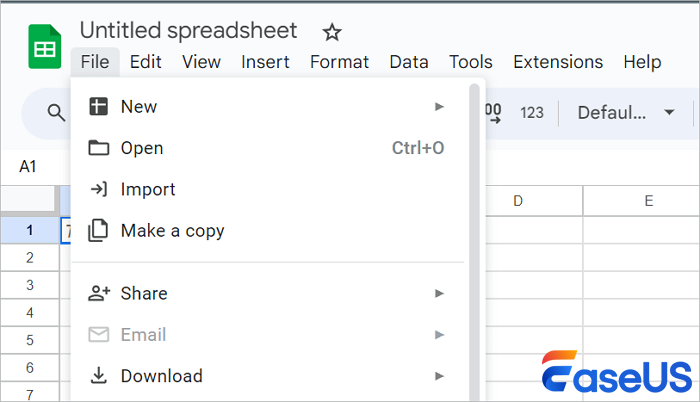Open the Edit menu
700x402 pixels.
click(146, 62)
